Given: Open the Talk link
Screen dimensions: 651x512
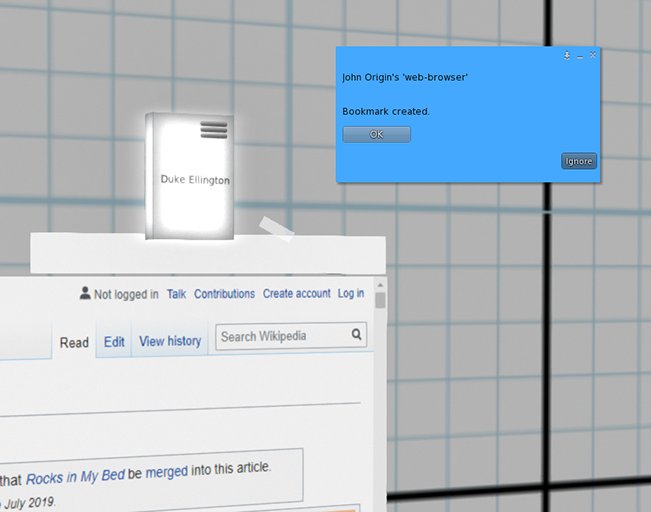Looking at the screenshot, I should 177,294.
